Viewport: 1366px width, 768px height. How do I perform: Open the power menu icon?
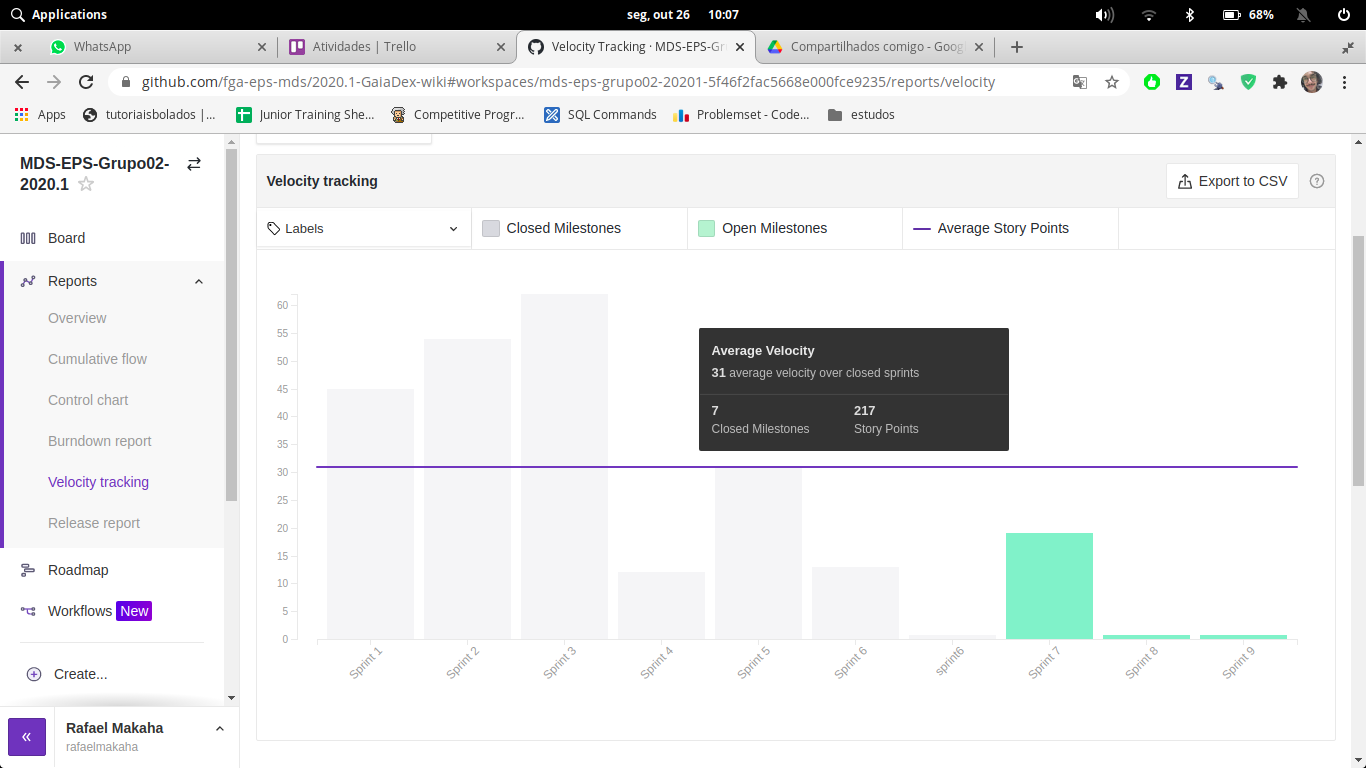pyautogui.click(x=1344, y=15)
